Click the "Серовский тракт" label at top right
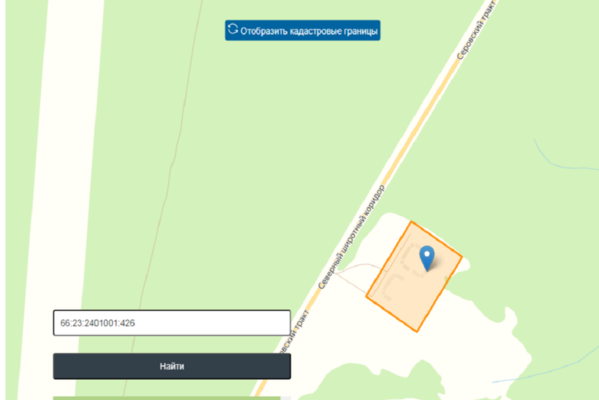This screenshot has width=599, height=400. pyautogui.click(x=477, y=30)
